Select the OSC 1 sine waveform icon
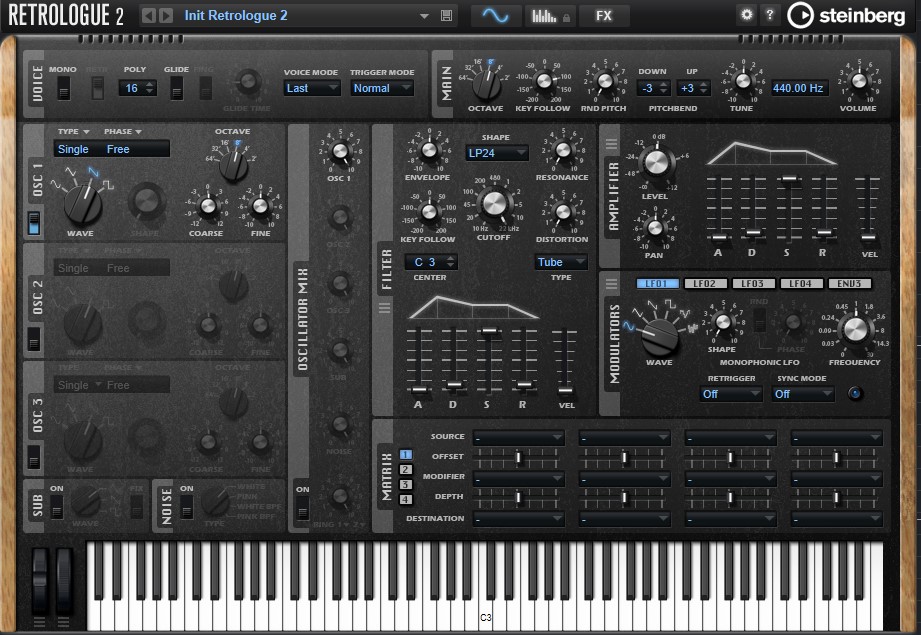Image resolution: width=921 pixels, height=635 pixels. [56, 184]
